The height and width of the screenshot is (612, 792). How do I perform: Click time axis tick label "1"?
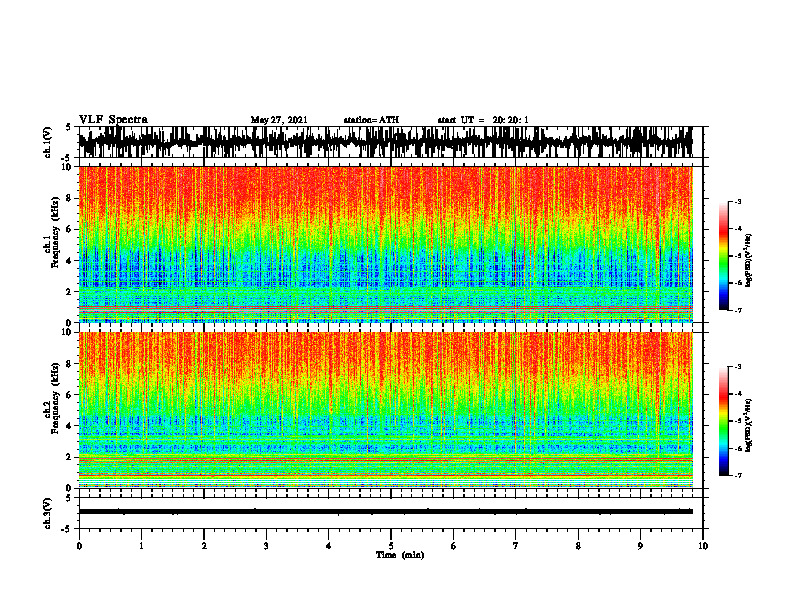(141, 546)
